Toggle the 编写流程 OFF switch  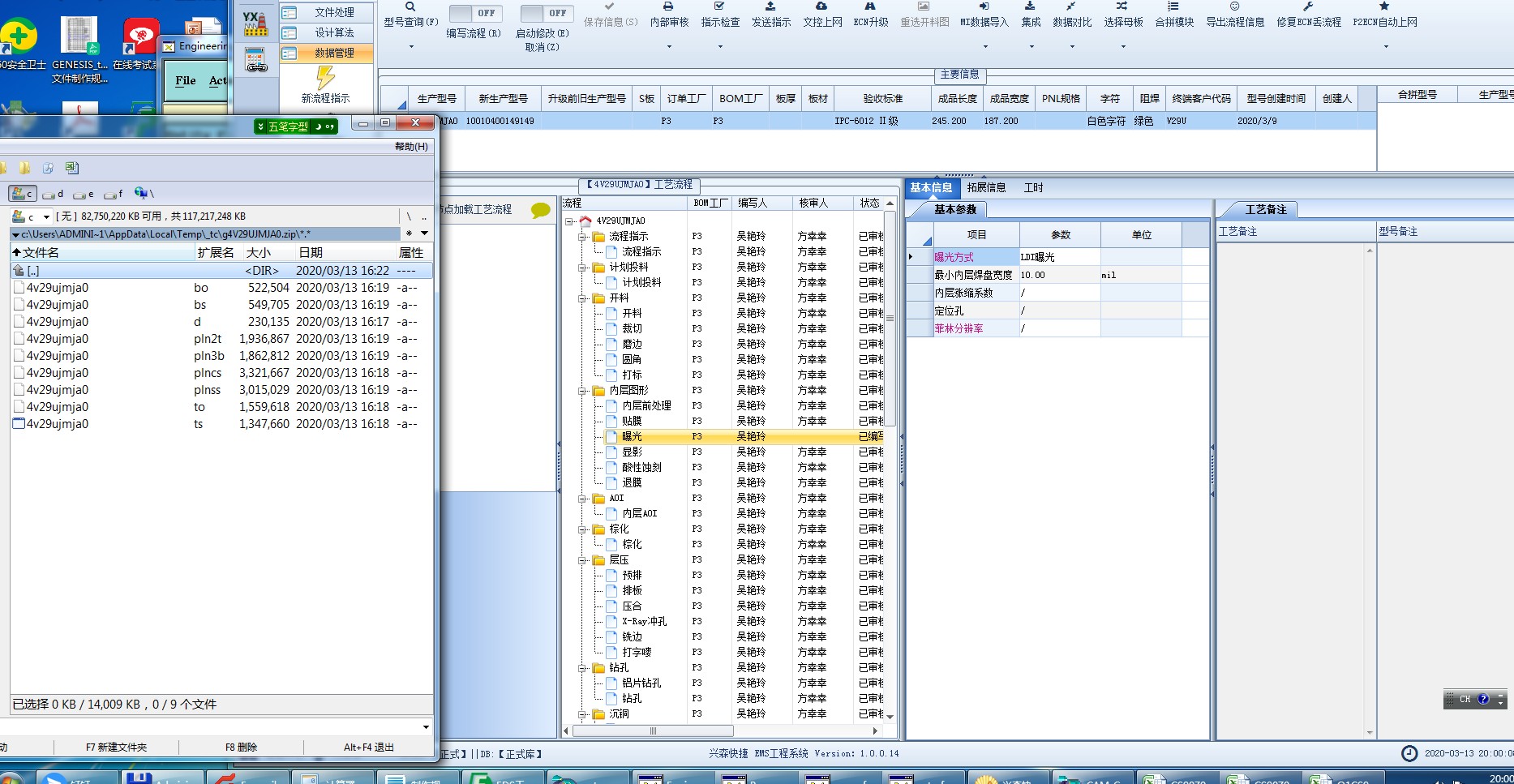pos(475,13)
